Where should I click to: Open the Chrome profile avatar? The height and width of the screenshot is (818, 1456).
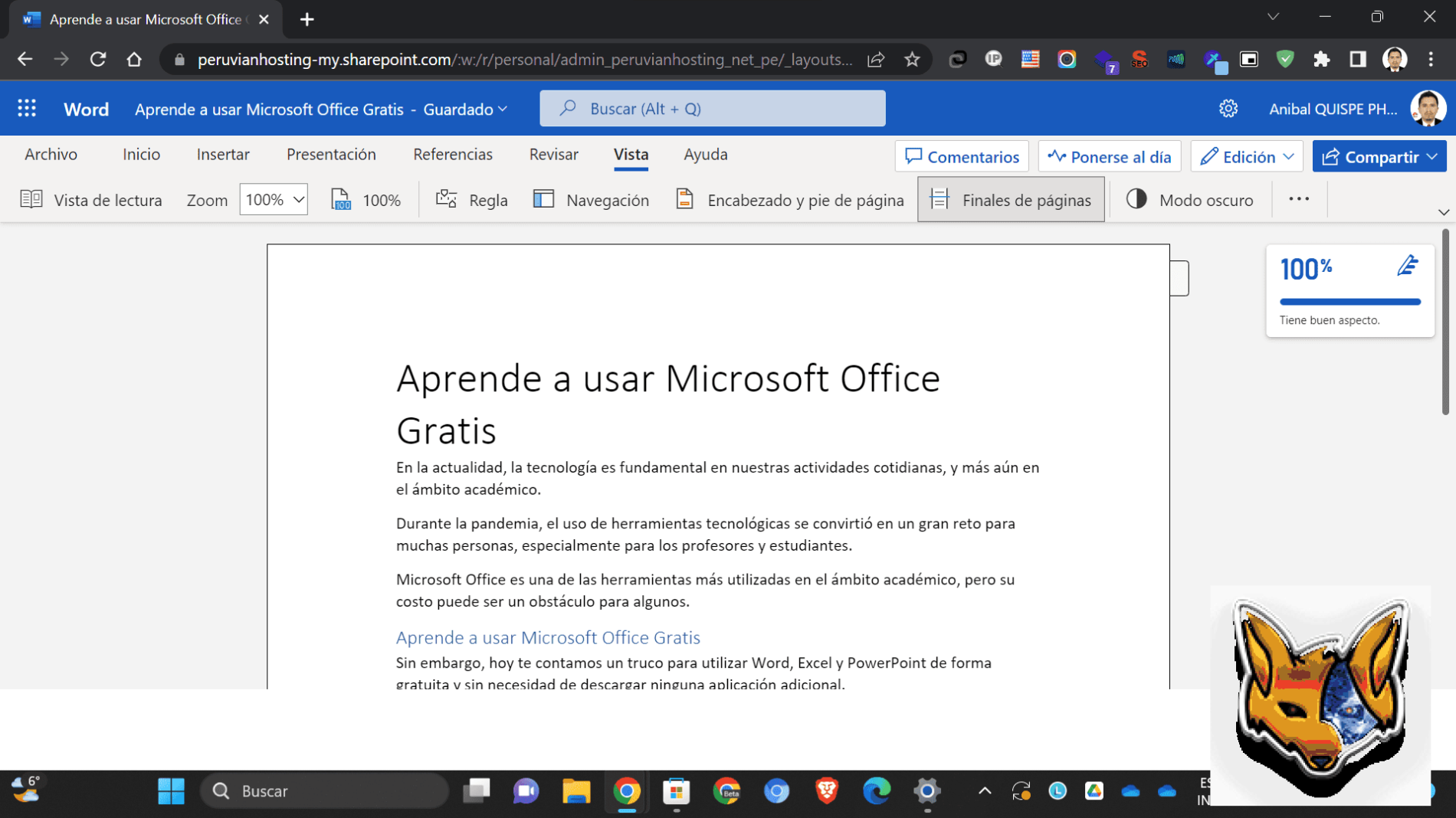[x=1395, y=59]
